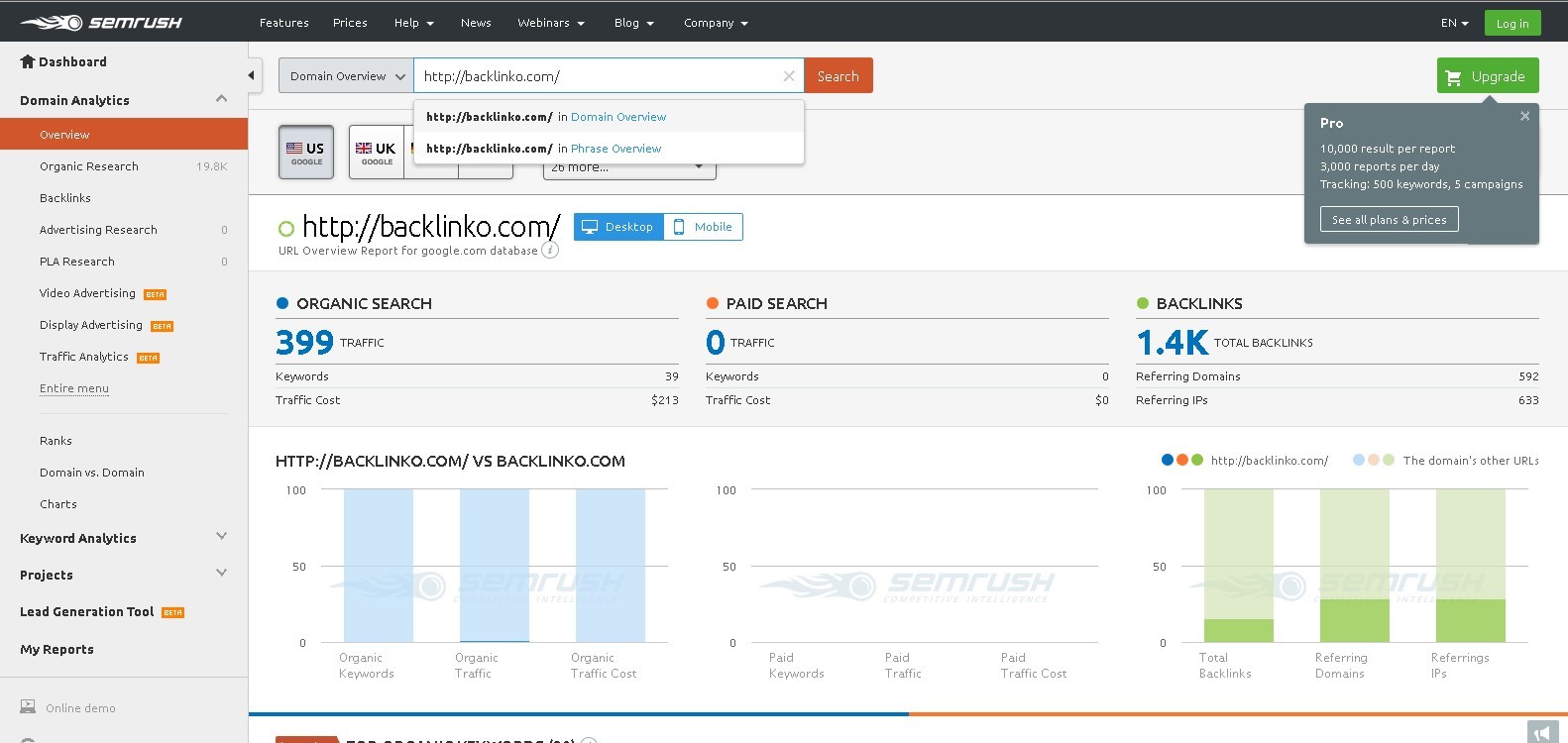Switch to Desktop view
The image size is (1568, 743).
pos(618,227)
